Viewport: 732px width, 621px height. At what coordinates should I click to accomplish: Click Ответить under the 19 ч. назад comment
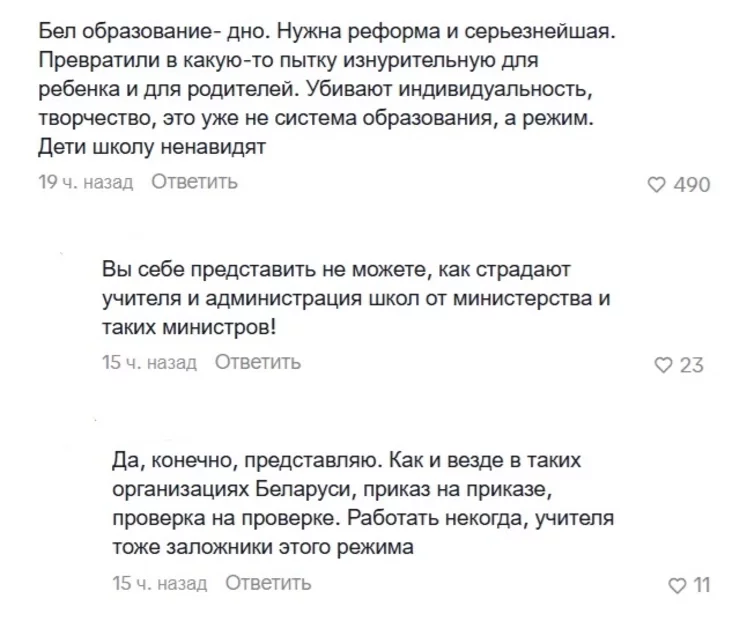(195, 182)
